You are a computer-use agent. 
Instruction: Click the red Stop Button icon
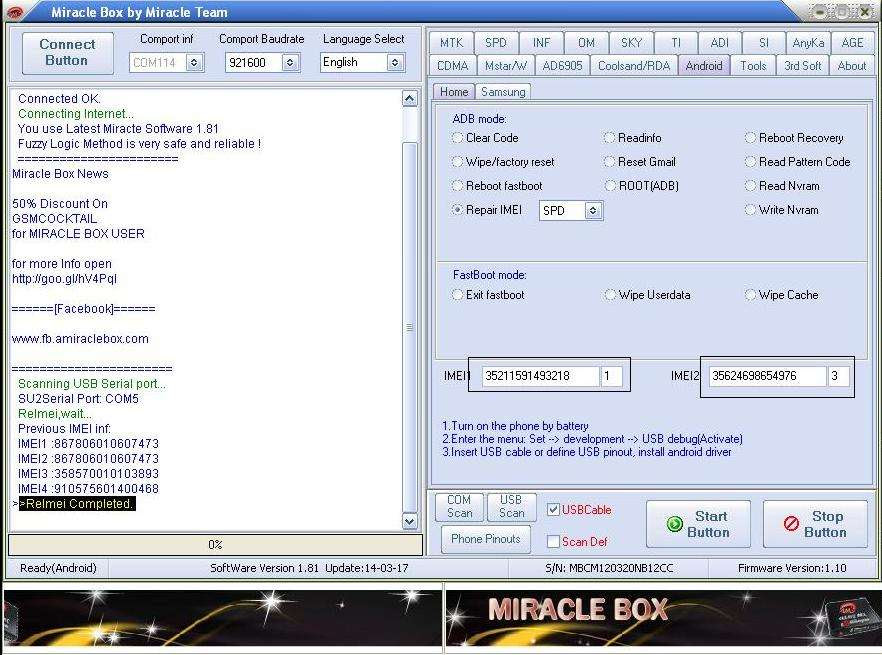[791, 524]
